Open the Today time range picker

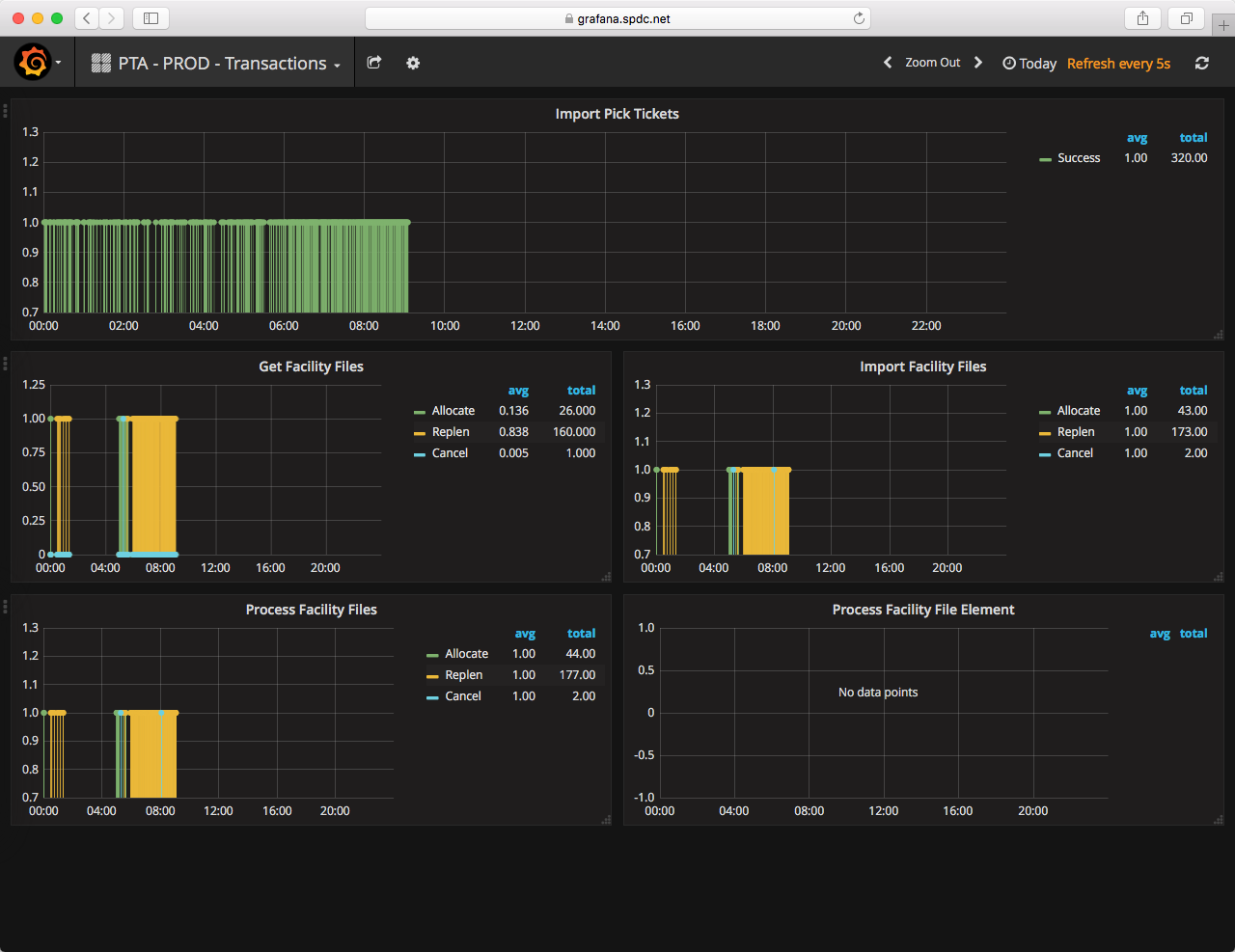[1029, 64]
